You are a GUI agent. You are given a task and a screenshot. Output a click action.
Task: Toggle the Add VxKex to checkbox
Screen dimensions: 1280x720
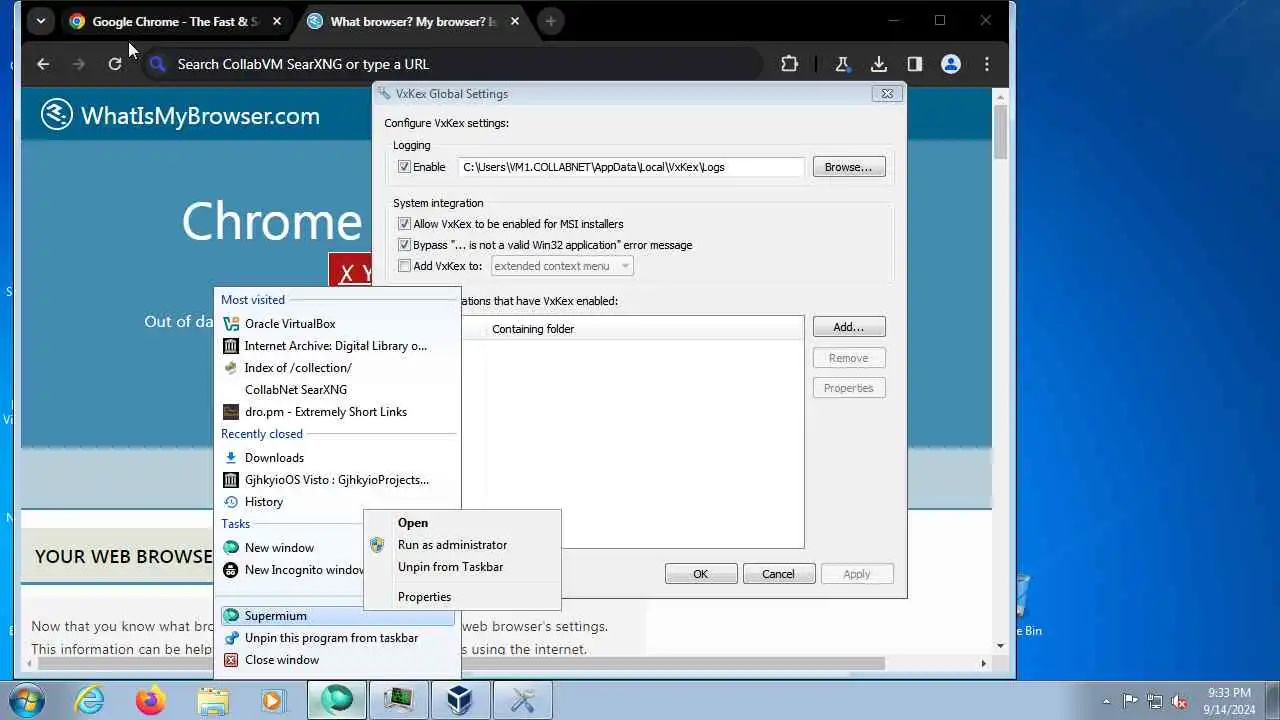[404, 266]
